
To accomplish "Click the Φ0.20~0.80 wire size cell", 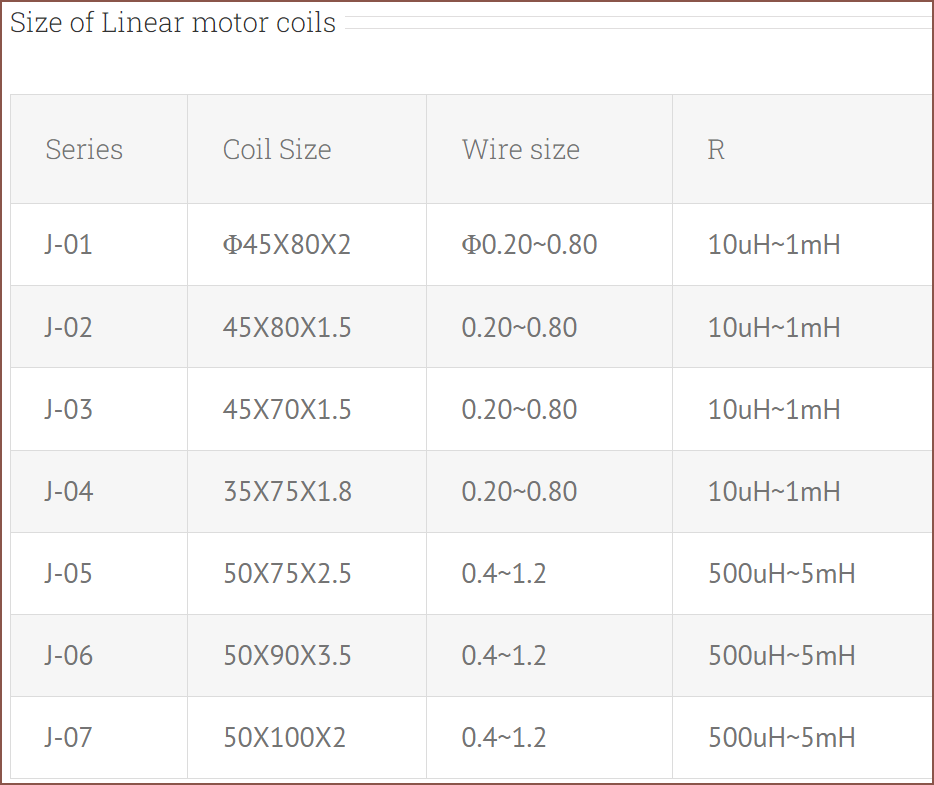I will click(529, 245).
